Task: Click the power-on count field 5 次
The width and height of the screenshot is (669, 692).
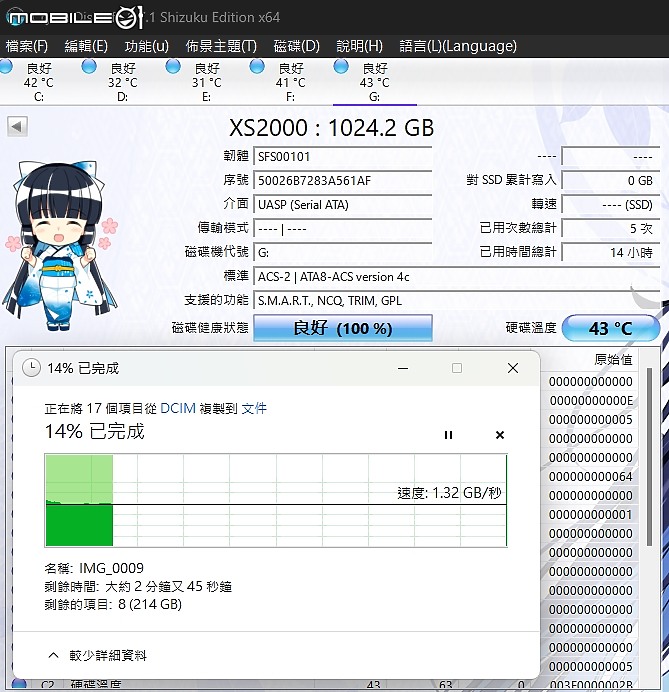Action: pos(611,228)
